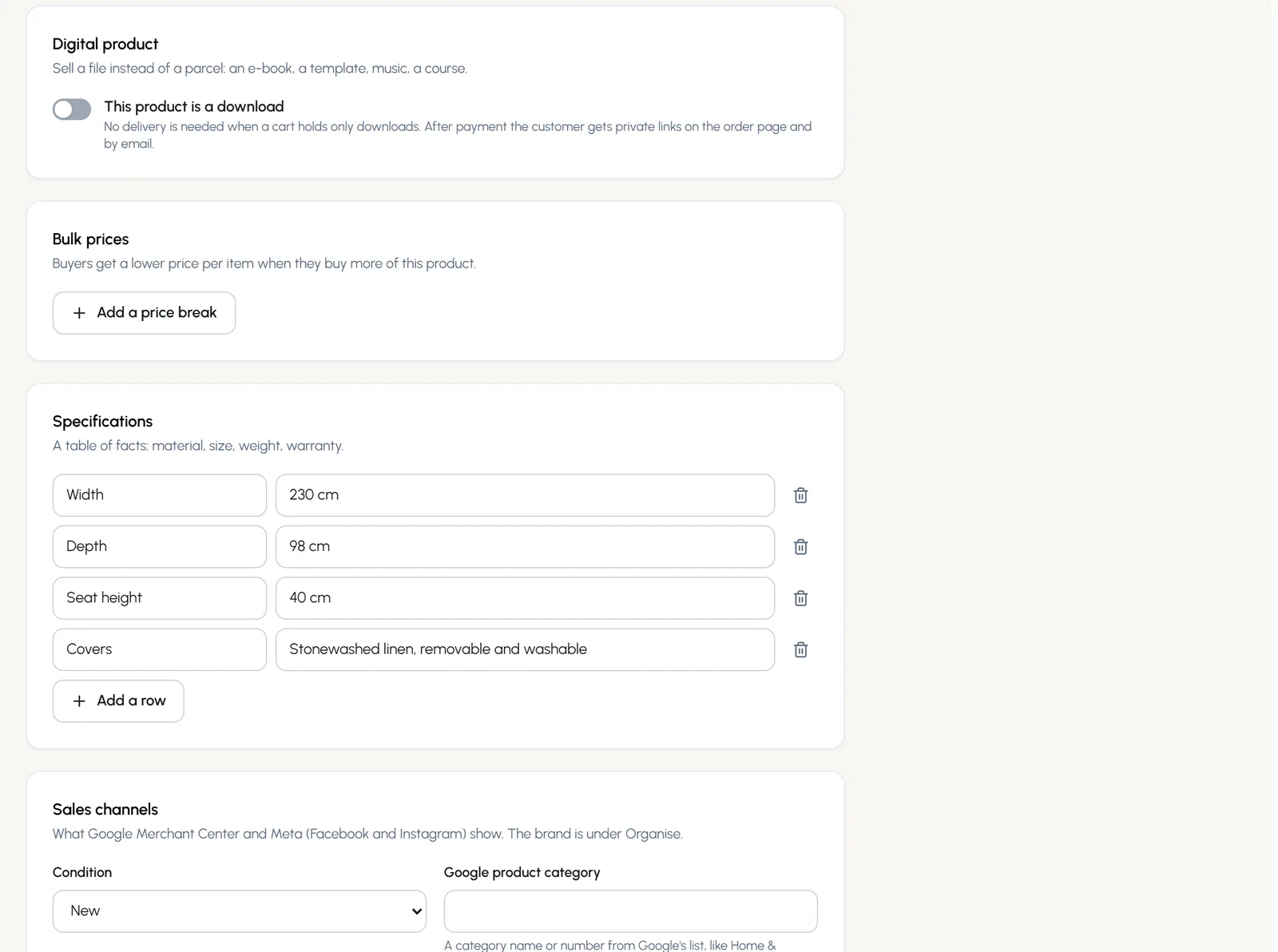Select the 'Digital product' heading
Viewport: 1278px width, 952px height.
point(105,44)
